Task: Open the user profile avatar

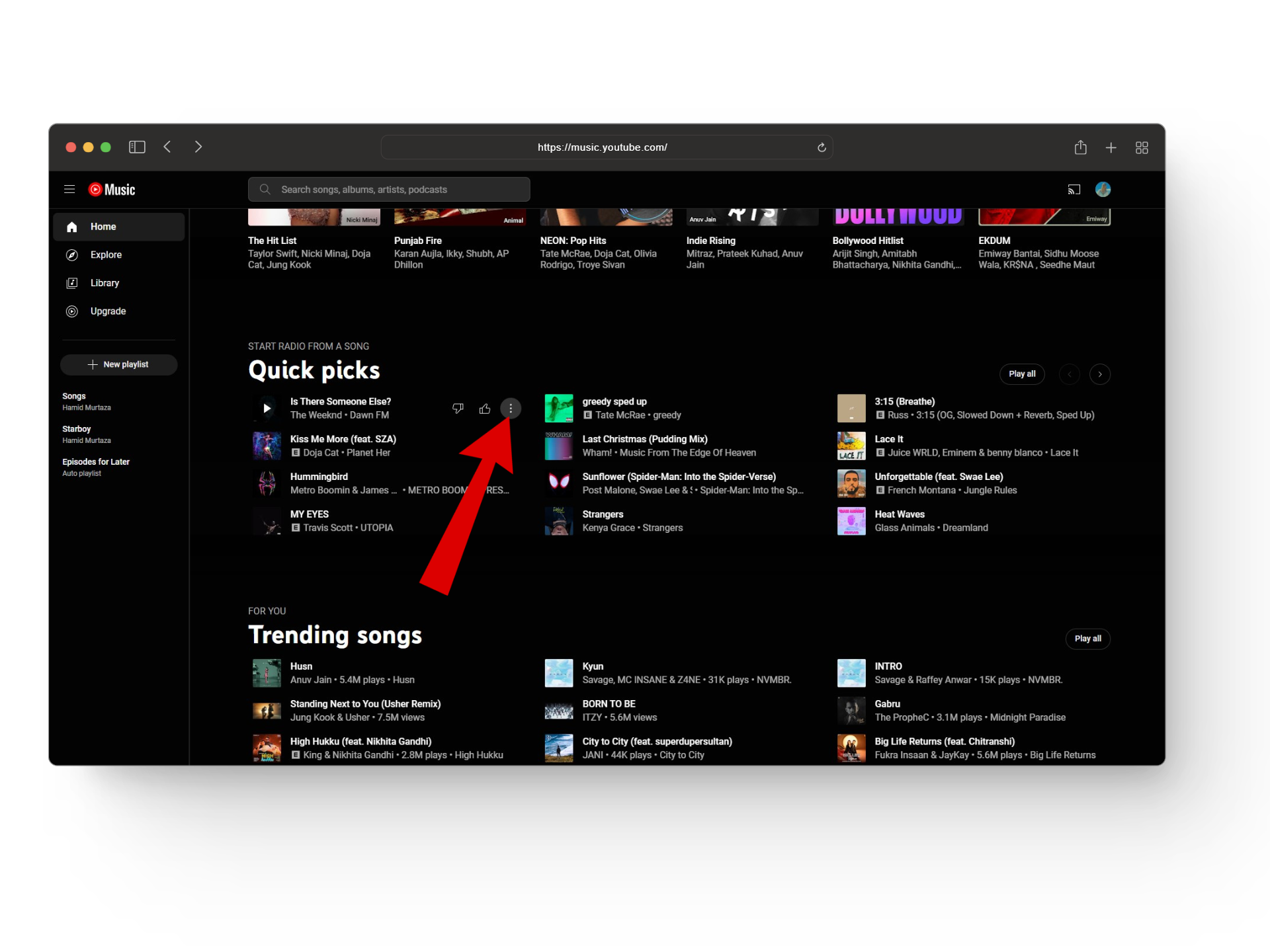Action: (x=1103, y=190)
